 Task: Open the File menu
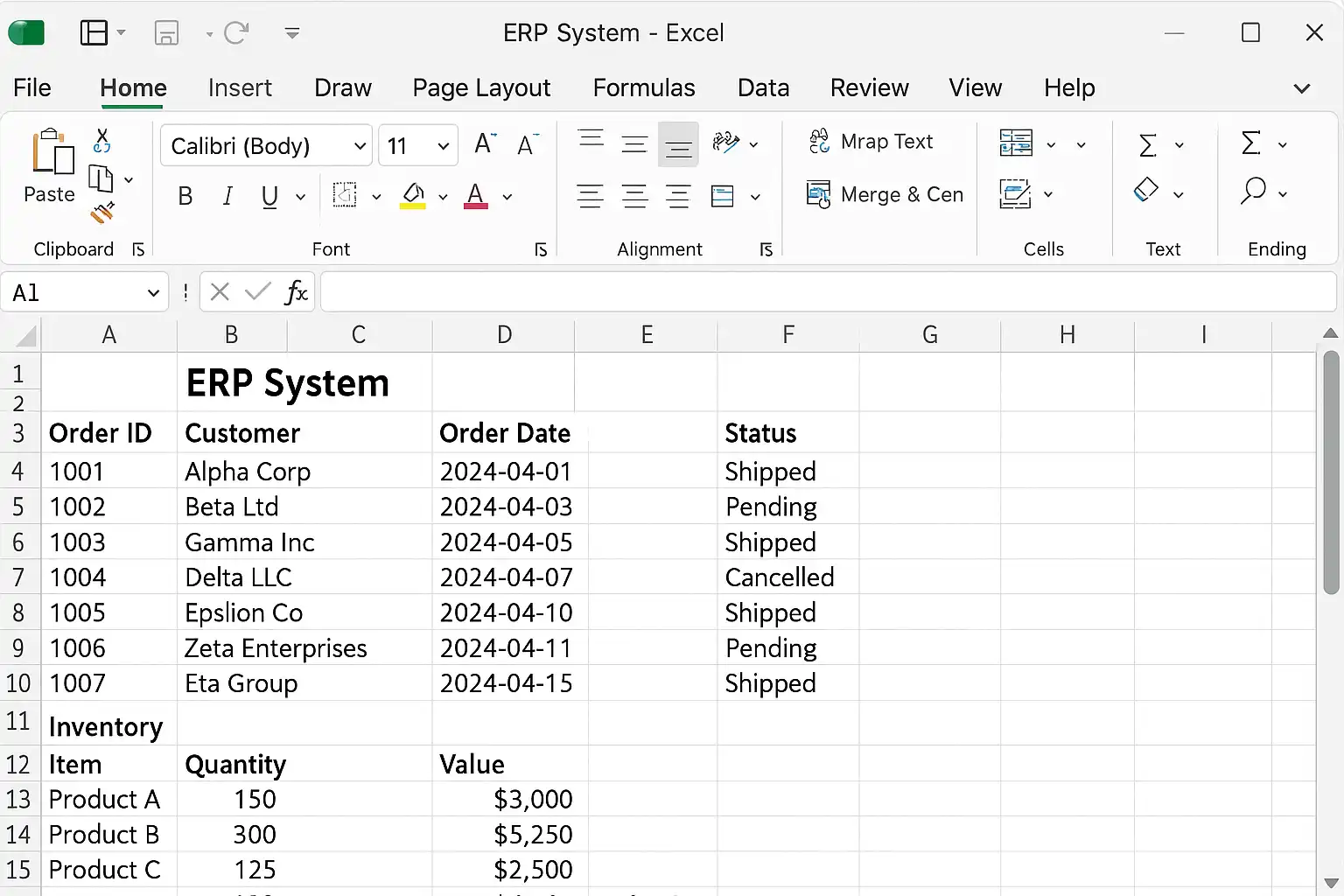(x=32, y=87)
